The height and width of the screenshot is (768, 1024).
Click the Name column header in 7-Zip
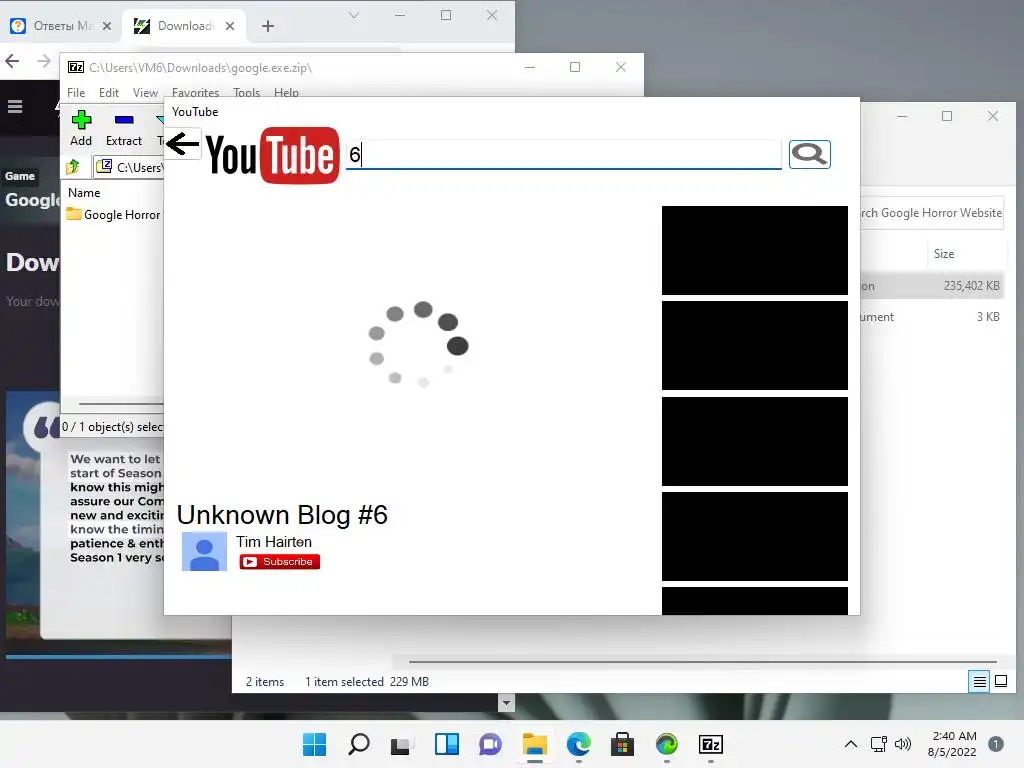click(x=84, y=193)
